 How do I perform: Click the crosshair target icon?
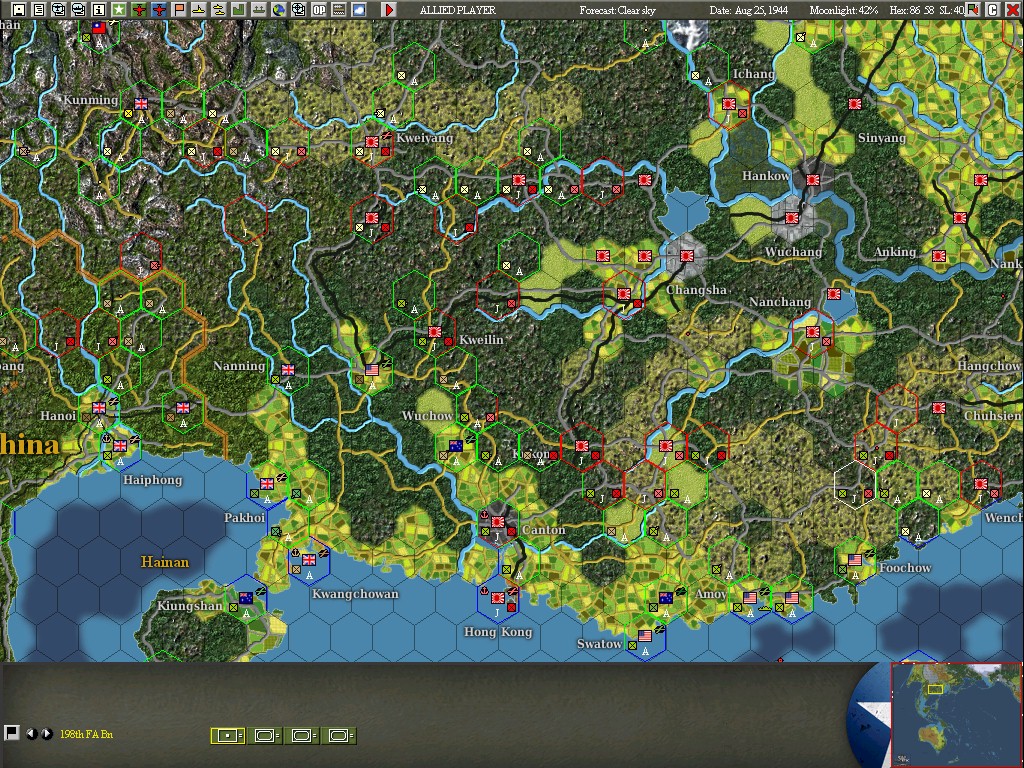coord(298,10)
